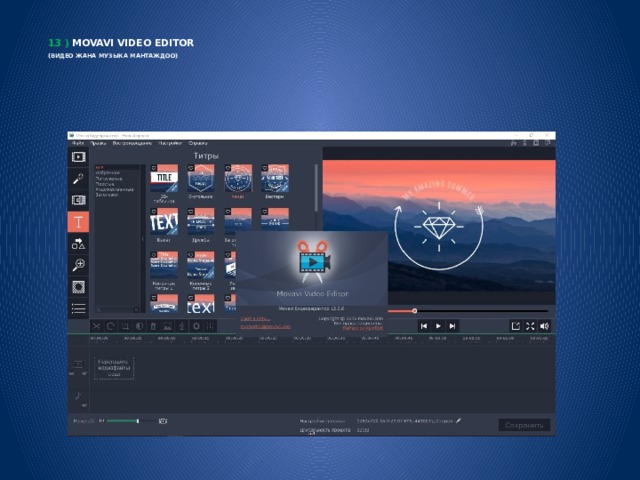640x480 pixels.
Task: Click the detach preview window icon
Action: pyautogui.click(x=516, y=326)
